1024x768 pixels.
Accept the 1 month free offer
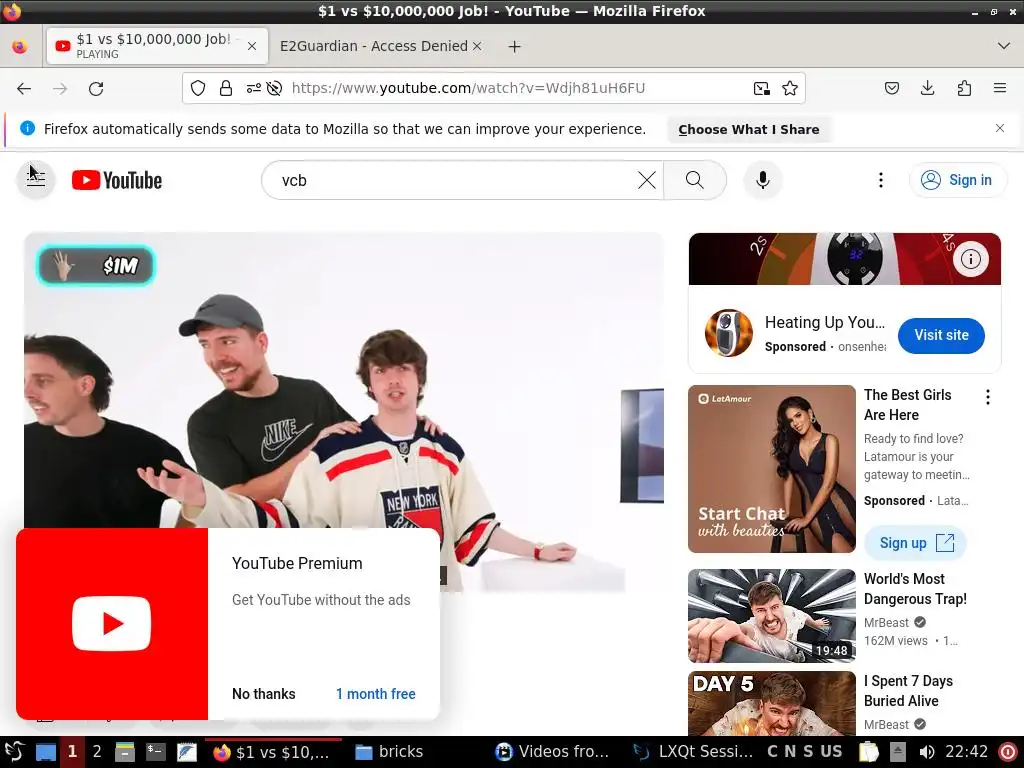[x=376, y=694]
